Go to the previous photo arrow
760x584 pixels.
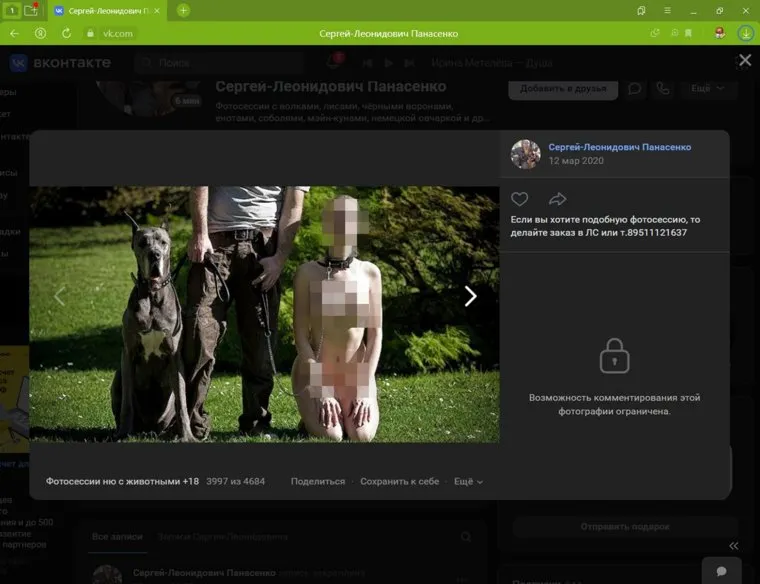(x=59, y=296)
